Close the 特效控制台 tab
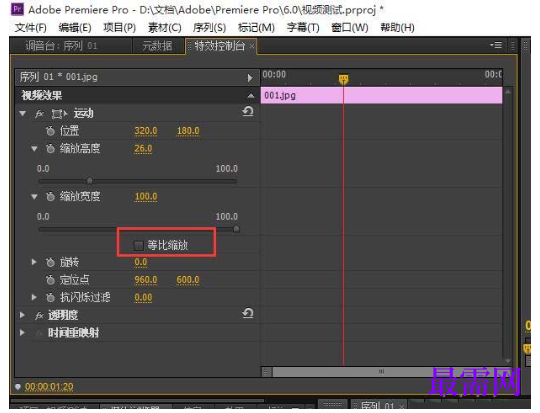Image resolution: width=540 pixels, height=413 pixels. click(x=252, y=46)
